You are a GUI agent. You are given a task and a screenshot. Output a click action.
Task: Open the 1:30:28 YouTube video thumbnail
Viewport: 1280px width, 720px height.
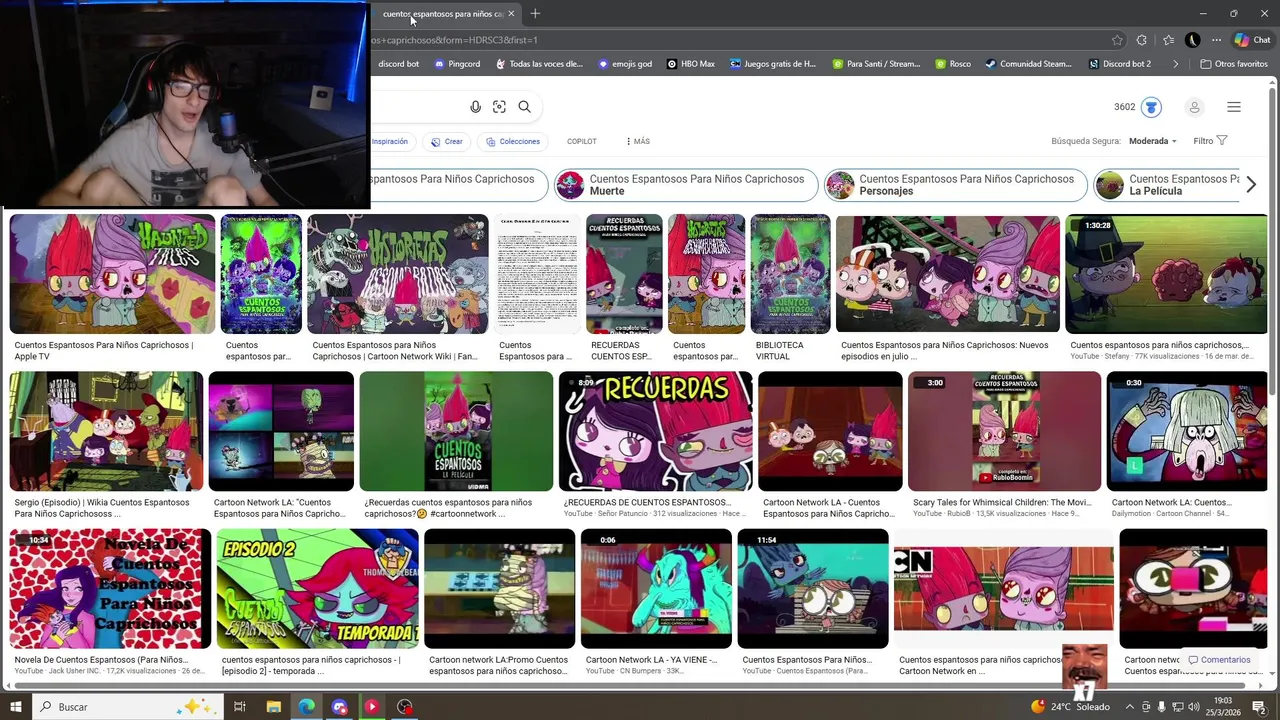[1166, 273]
